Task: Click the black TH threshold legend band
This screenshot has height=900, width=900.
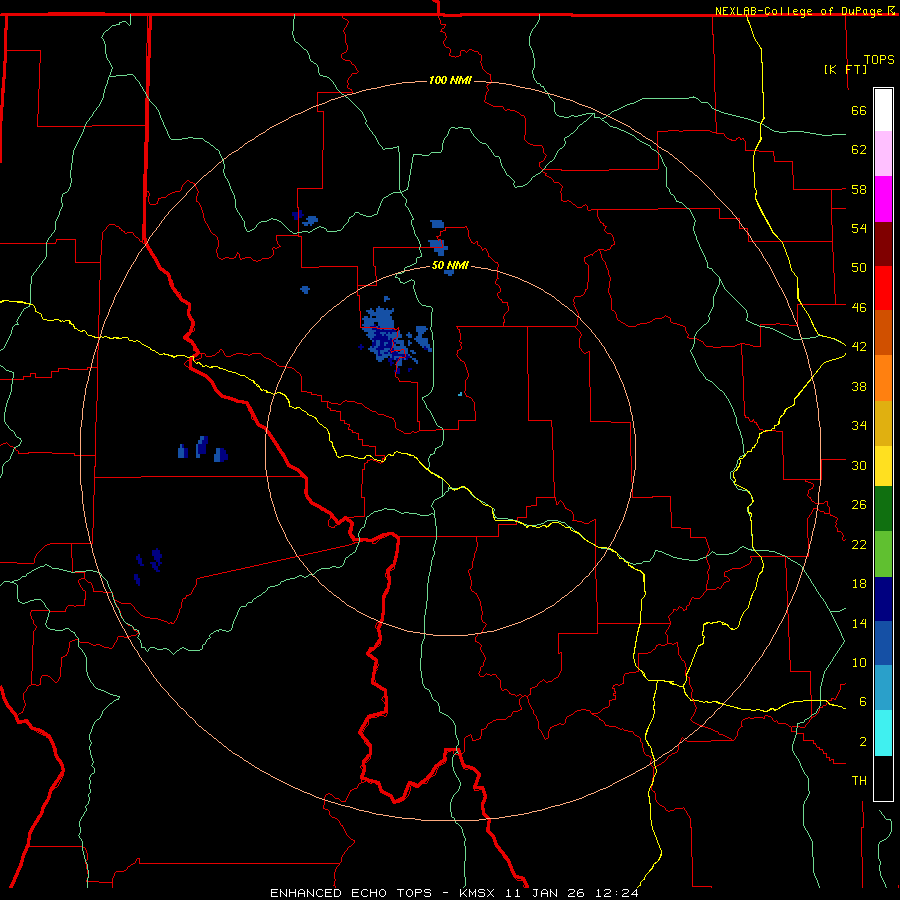Action: [883, 778]
